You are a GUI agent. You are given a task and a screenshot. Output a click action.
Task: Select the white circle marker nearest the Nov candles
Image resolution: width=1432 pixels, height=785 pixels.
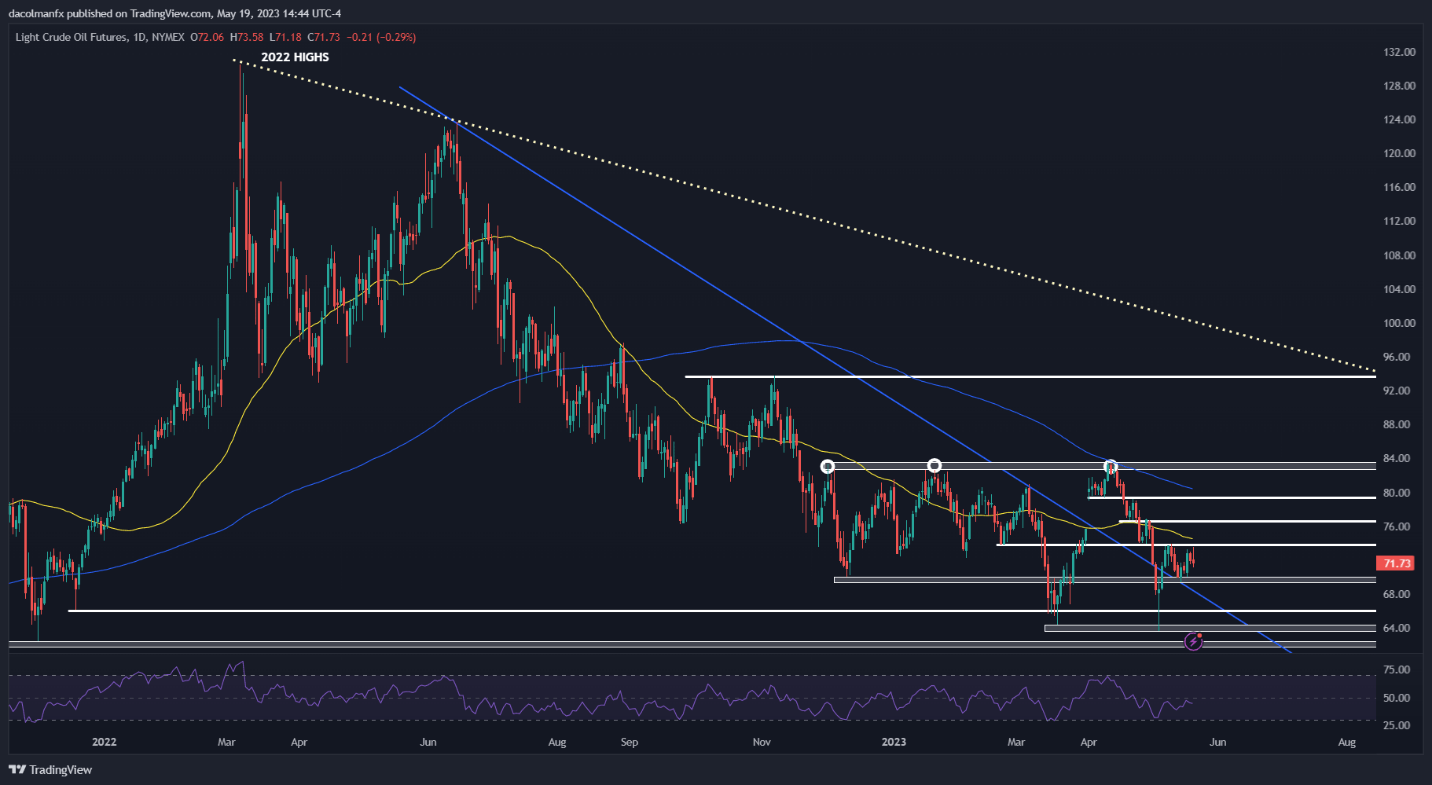click(827, 466)
